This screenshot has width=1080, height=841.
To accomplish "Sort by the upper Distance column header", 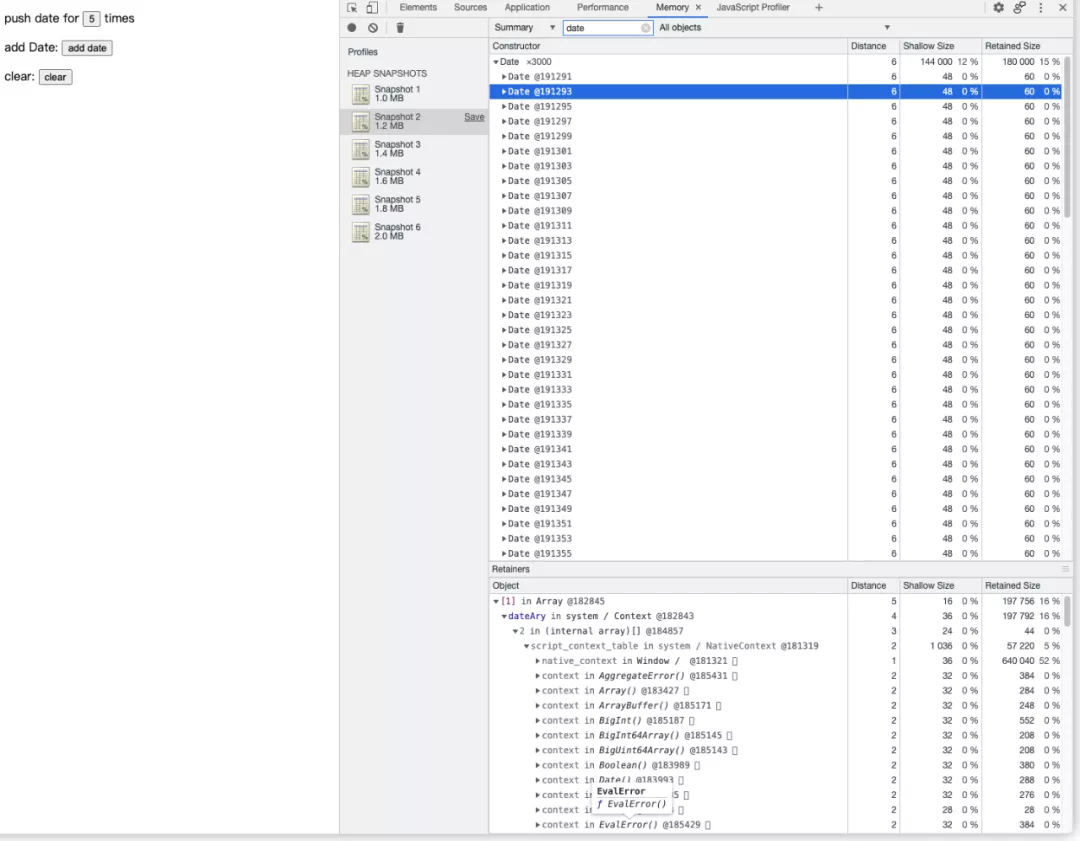I will 873,46.
